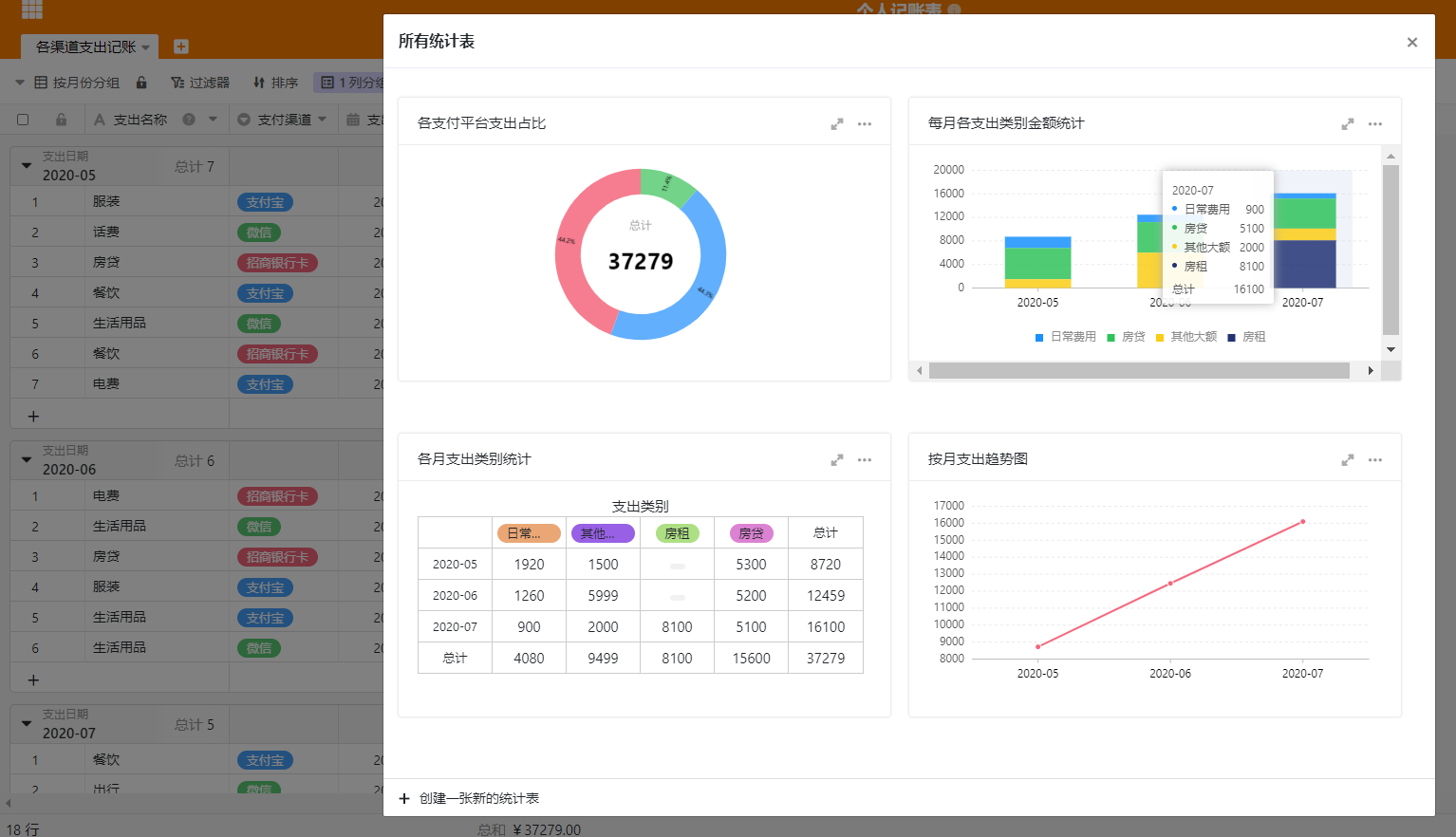This screenshot has height=837, width=1456.
Task: Click the help icon beside 支出名称
Action: click(189, 120)
